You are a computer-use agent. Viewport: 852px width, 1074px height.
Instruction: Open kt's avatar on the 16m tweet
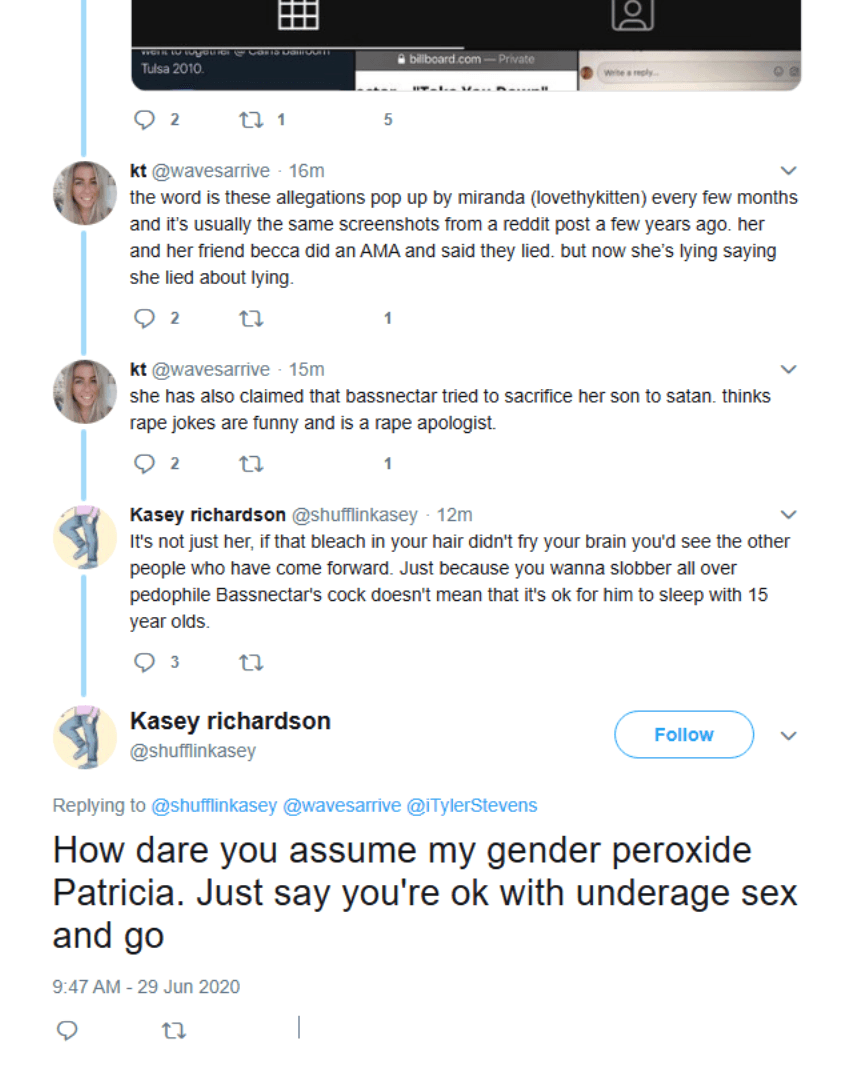[85, 193]
